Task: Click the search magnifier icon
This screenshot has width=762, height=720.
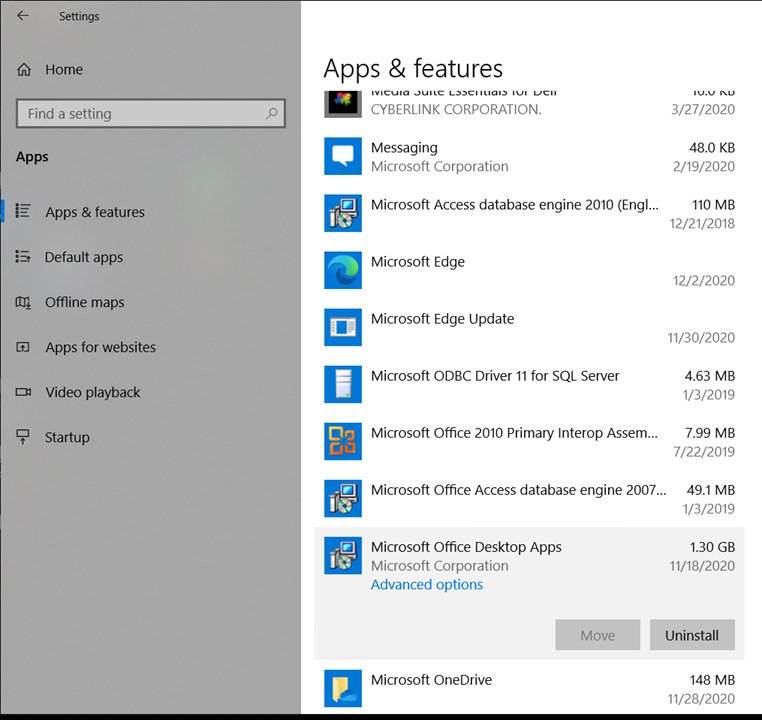Action: click(x=271, y=114)
